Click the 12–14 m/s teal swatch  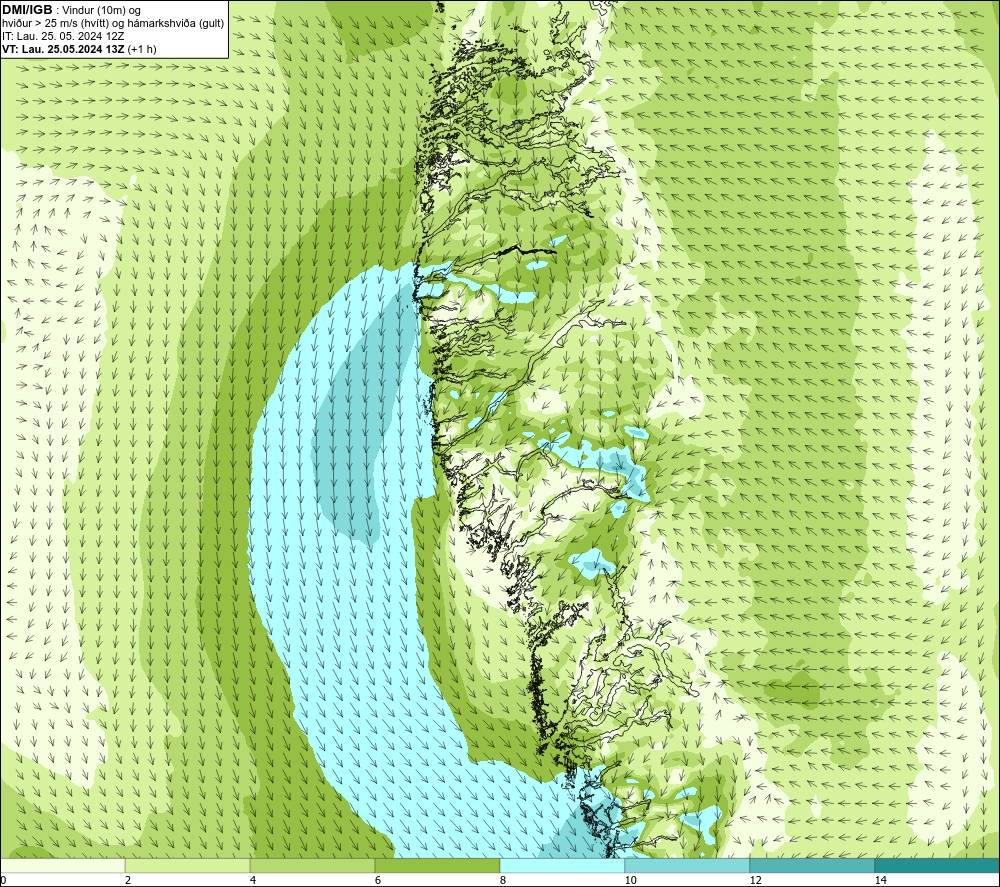pos(812,866)
